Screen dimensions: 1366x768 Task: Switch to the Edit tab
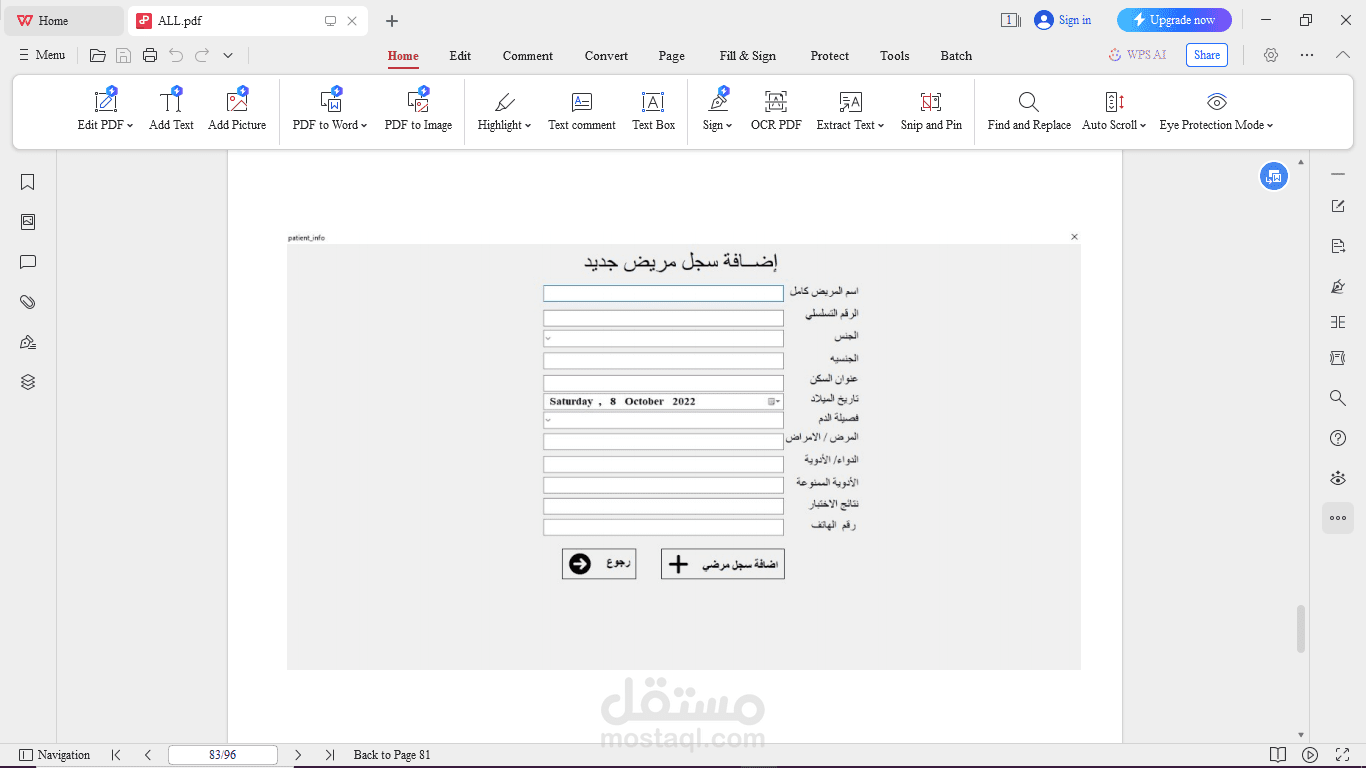click(x=460, y=56)
